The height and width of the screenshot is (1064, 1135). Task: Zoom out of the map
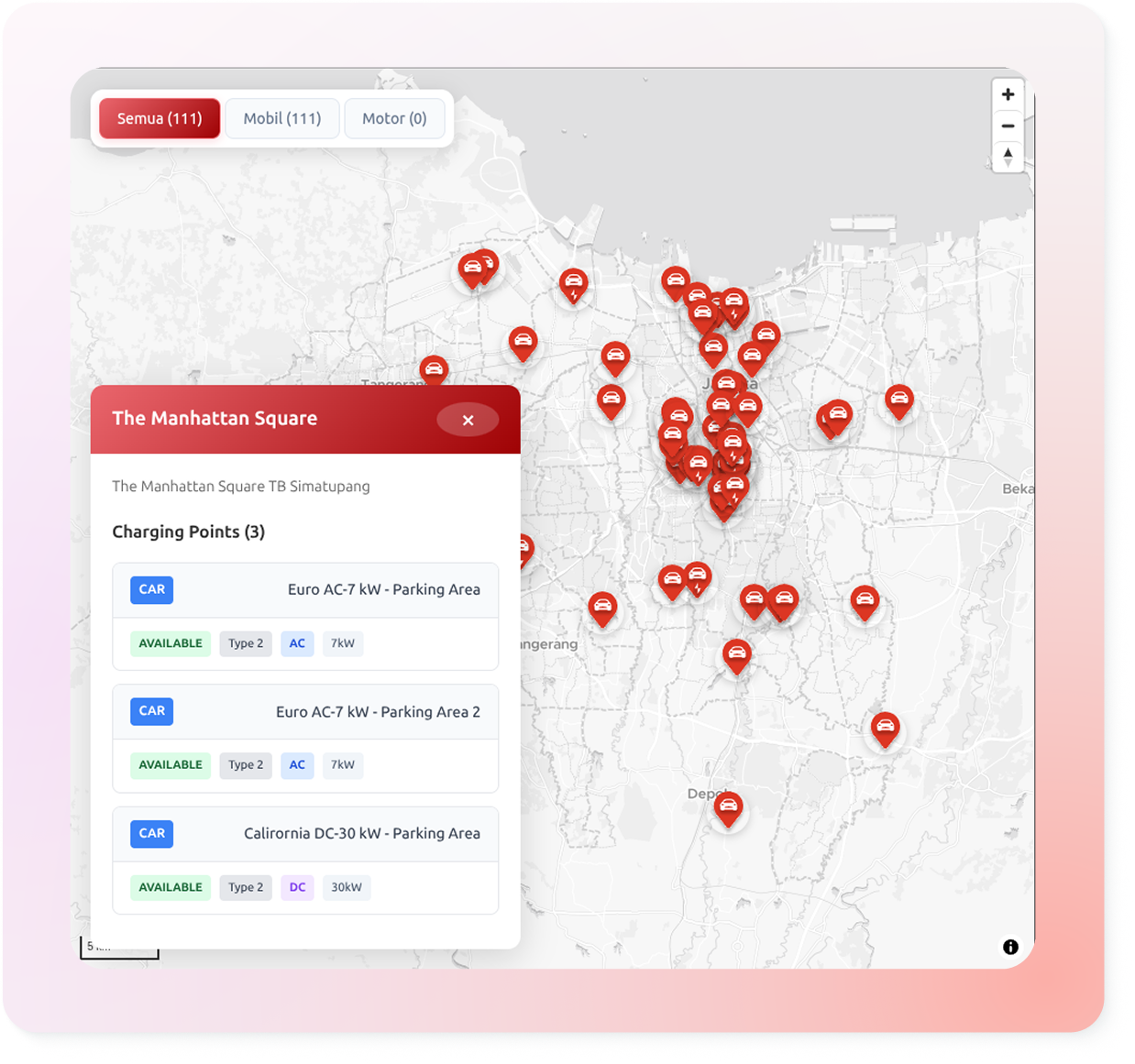tap(1008, 126)
